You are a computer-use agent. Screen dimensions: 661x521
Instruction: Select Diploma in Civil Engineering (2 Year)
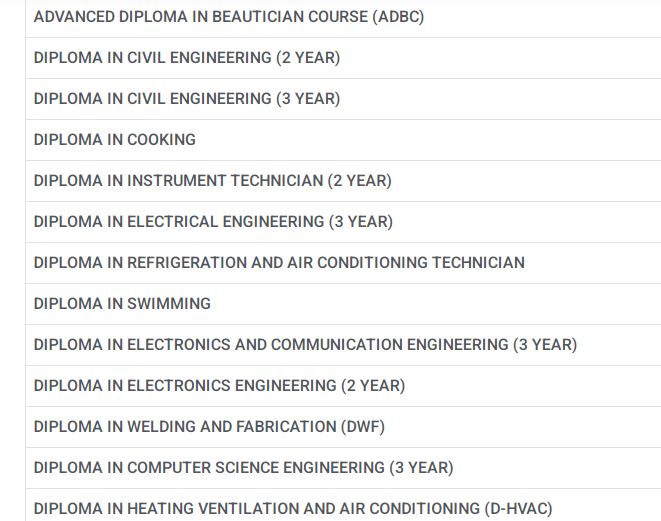point(187,58)
